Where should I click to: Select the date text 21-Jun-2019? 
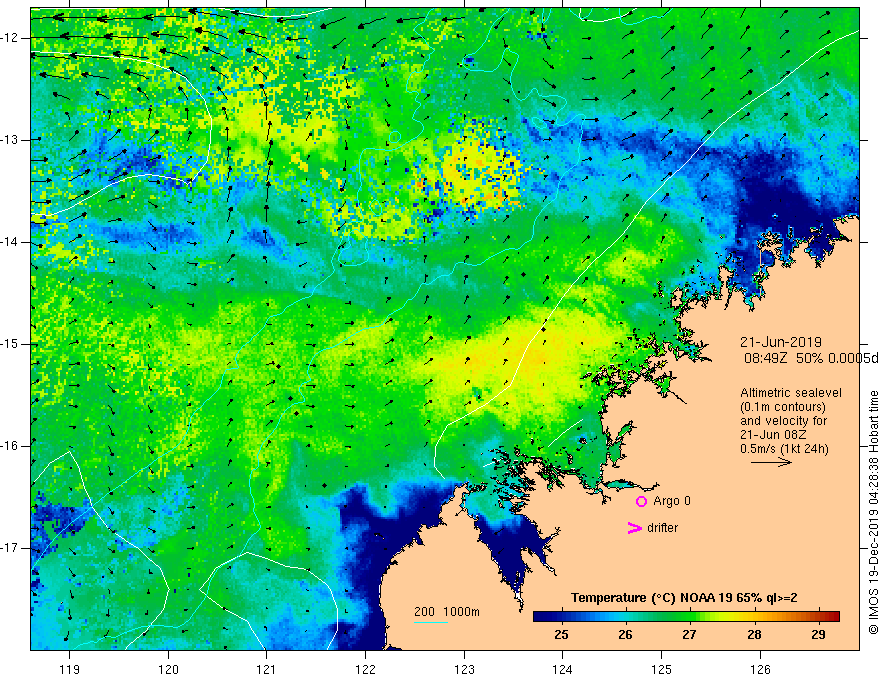coord(781,342)
